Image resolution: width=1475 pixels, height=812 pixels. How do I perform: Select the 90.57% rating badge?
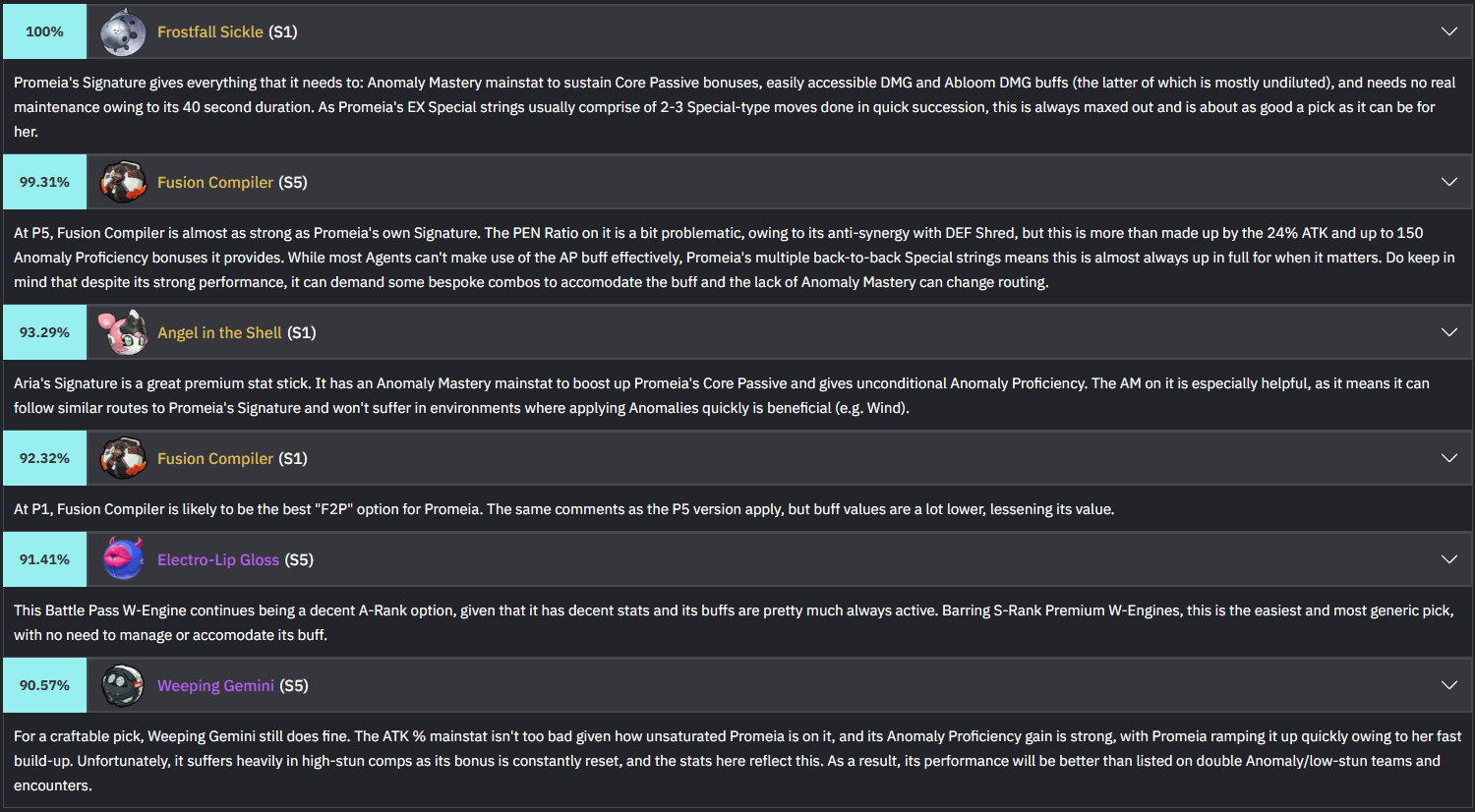click(x=44, y=685)
